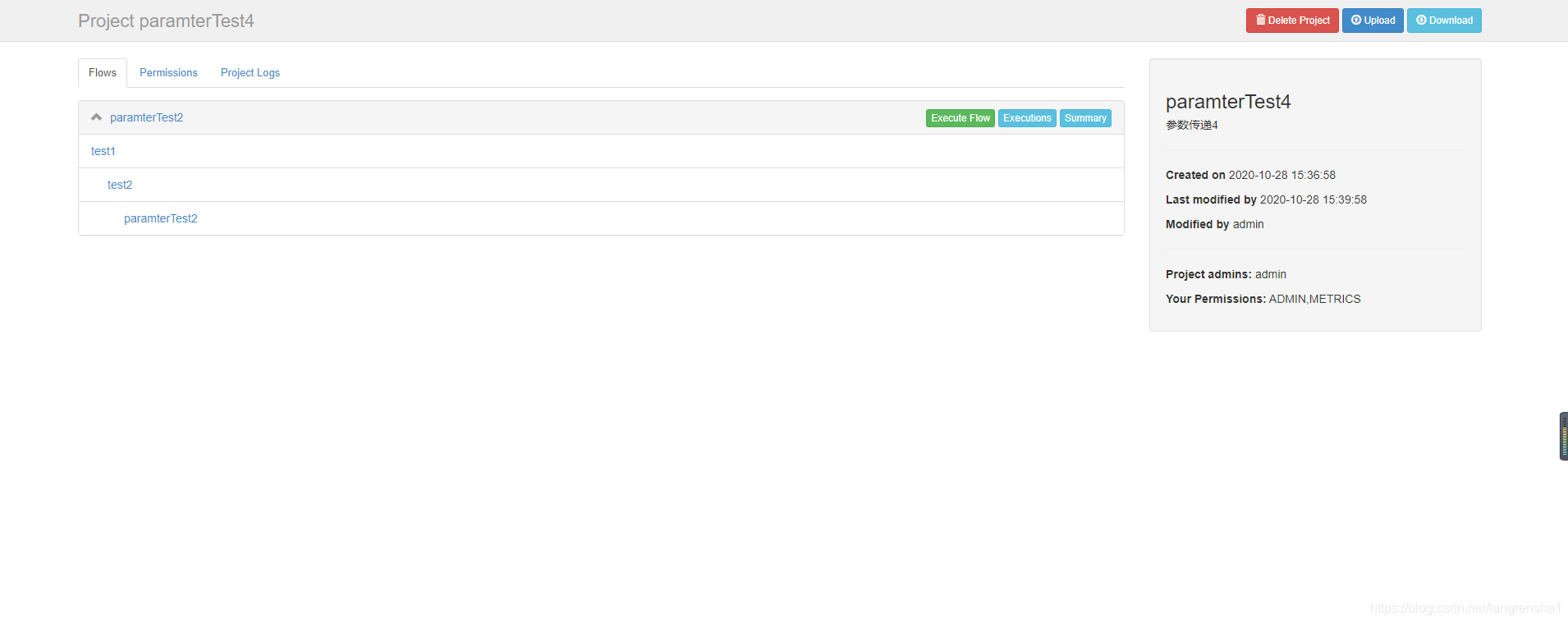The image size is (1568, 623).
Task: Click the Upload button
Action: click(x=1373, y=21)
